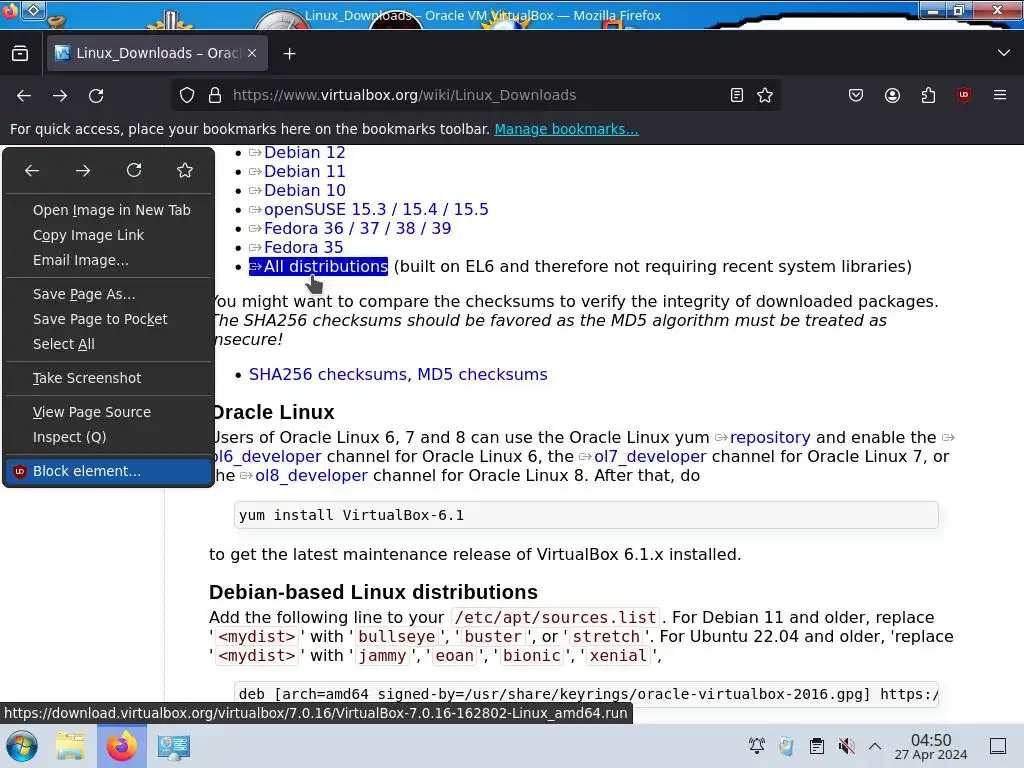Open the Manage bookmarks… link
Screen dimensions: 1024x768
pyautogui.click(x=566, y=129)
